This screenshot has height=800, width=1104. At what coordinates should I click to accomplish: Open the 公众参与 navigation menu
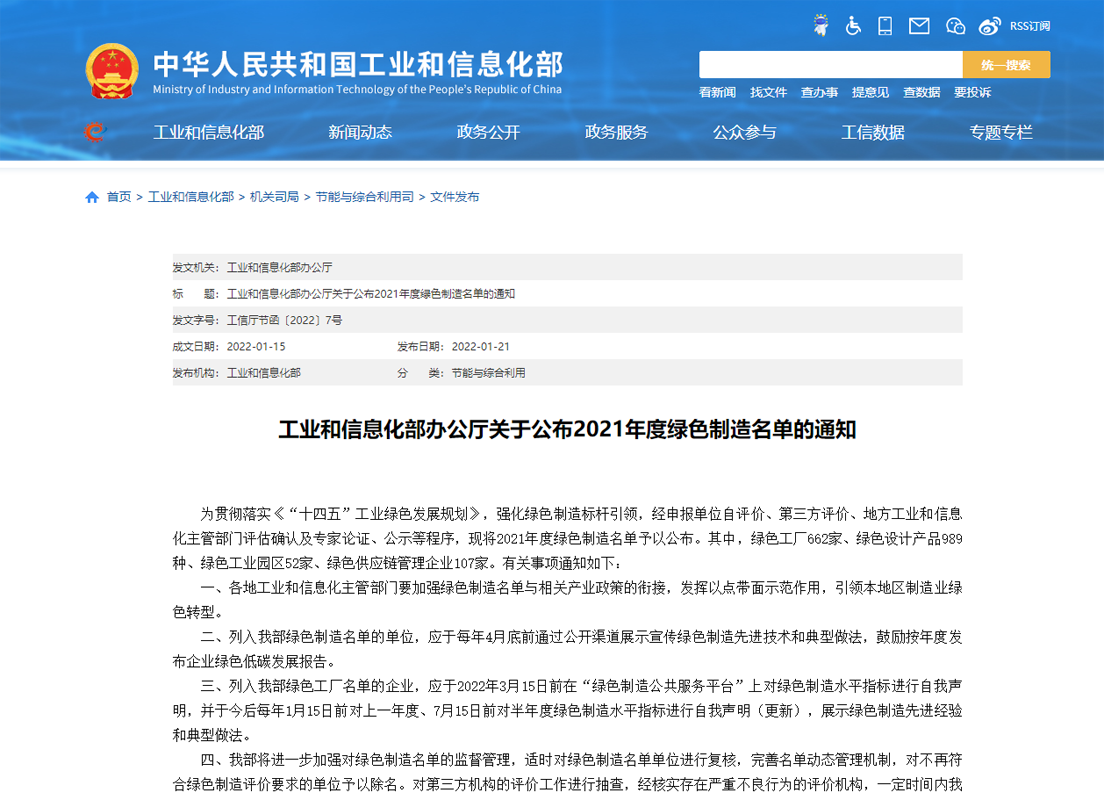pos(744,132)
